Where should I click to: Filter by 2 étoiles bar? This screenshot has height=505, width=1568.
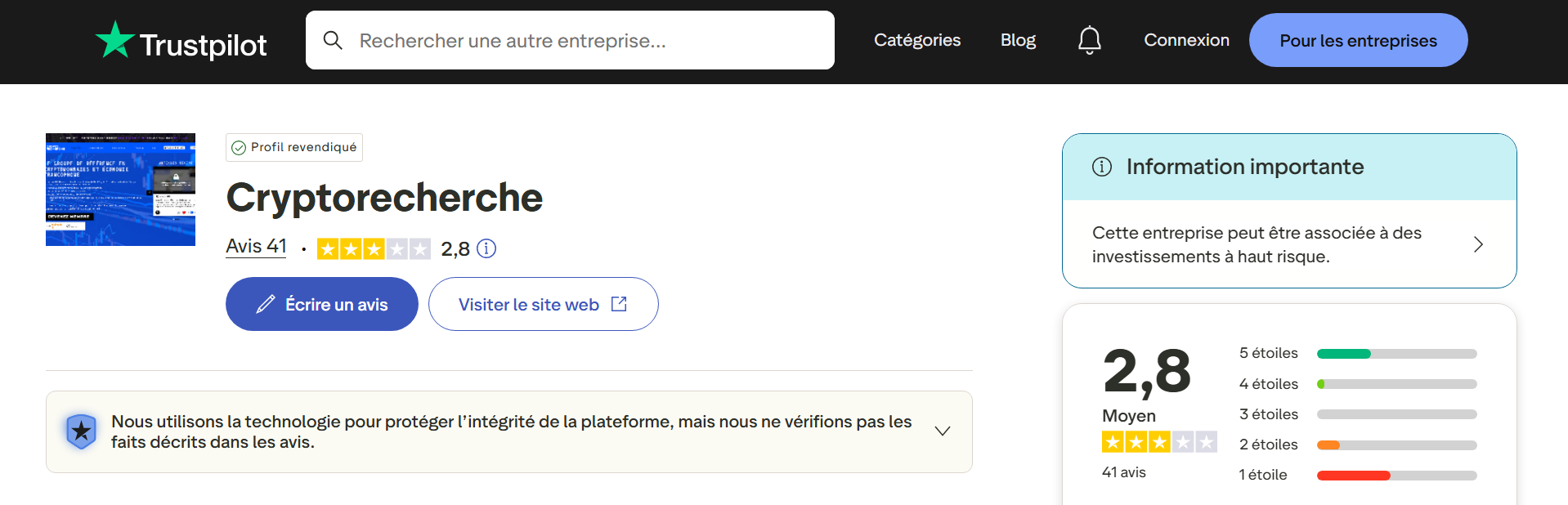click(x=1397, y=445)
